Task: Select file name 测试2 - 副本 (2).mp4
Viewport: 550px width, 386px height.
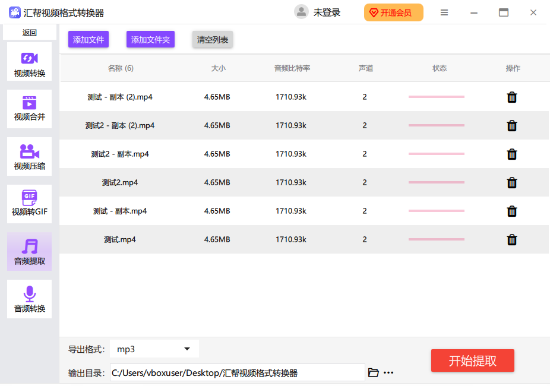Action: pyautogui.click(x=120, y=125)
